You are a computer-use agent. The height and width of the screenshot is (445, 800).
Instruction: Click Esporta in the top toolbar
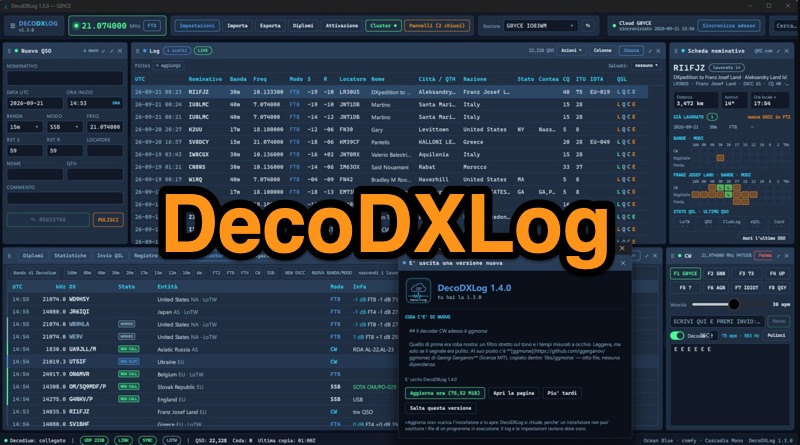270,26
